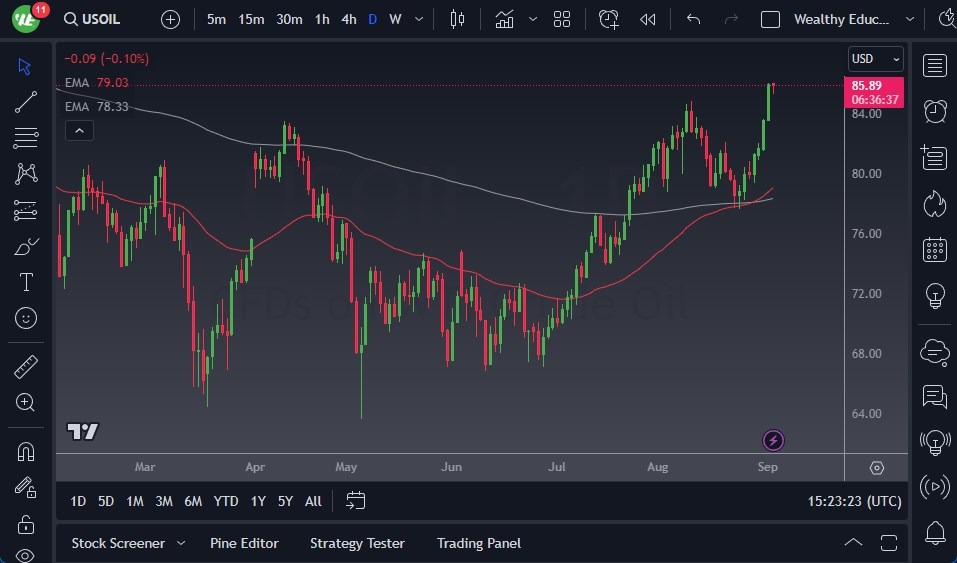
Task: Toggle hide all drawings eye icon
Action: pyautogui.click(x=27, y=555)
